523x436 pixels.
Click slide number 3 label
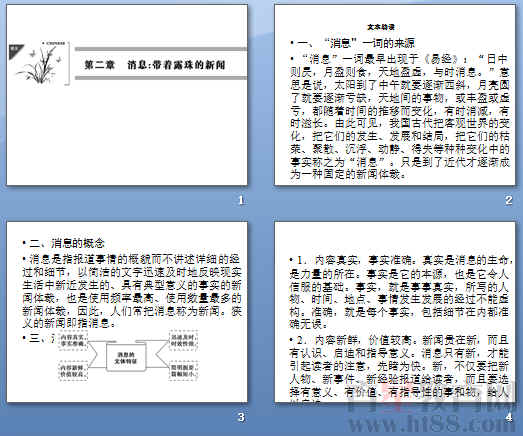click(x=241, y=417)
